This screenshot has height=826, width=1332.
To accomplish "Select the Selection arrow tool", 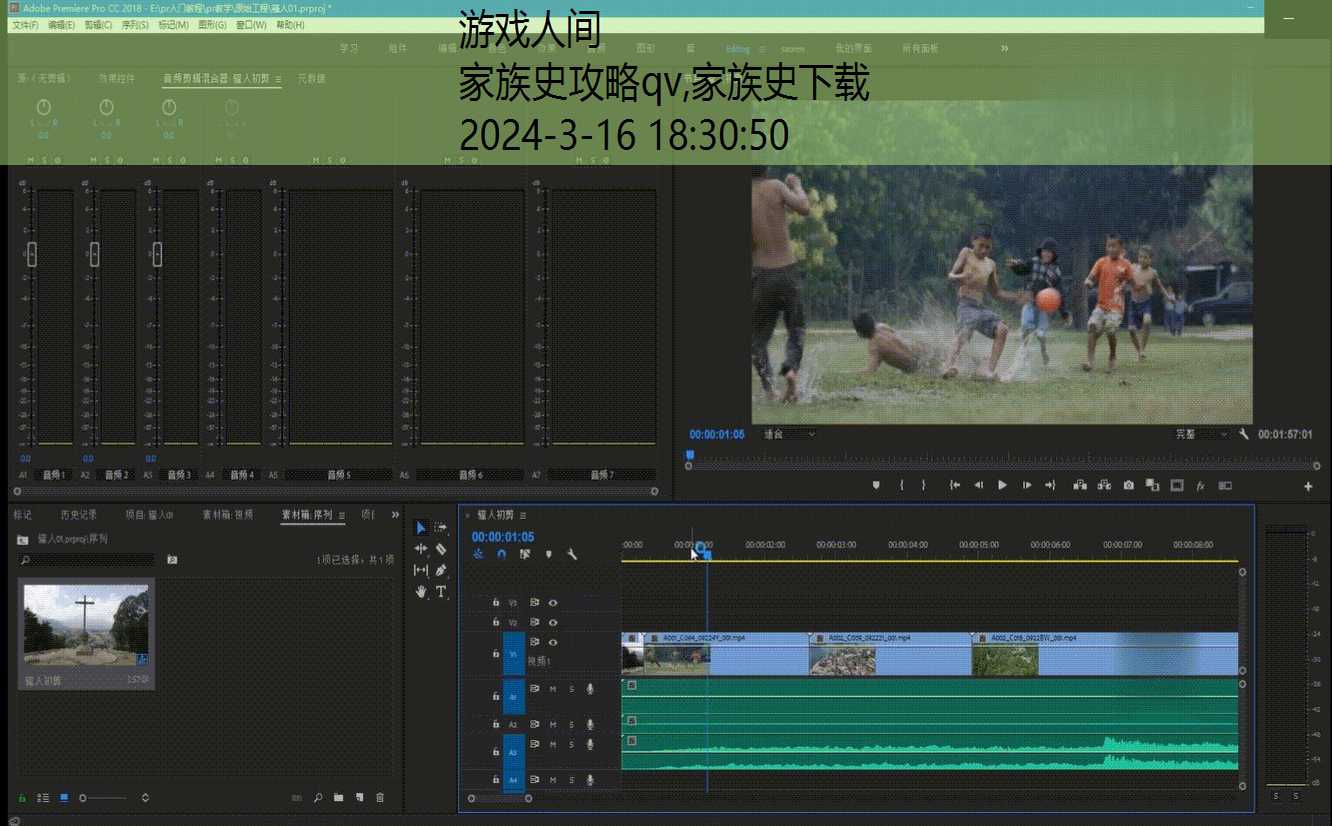I will (x=421, y=527).
